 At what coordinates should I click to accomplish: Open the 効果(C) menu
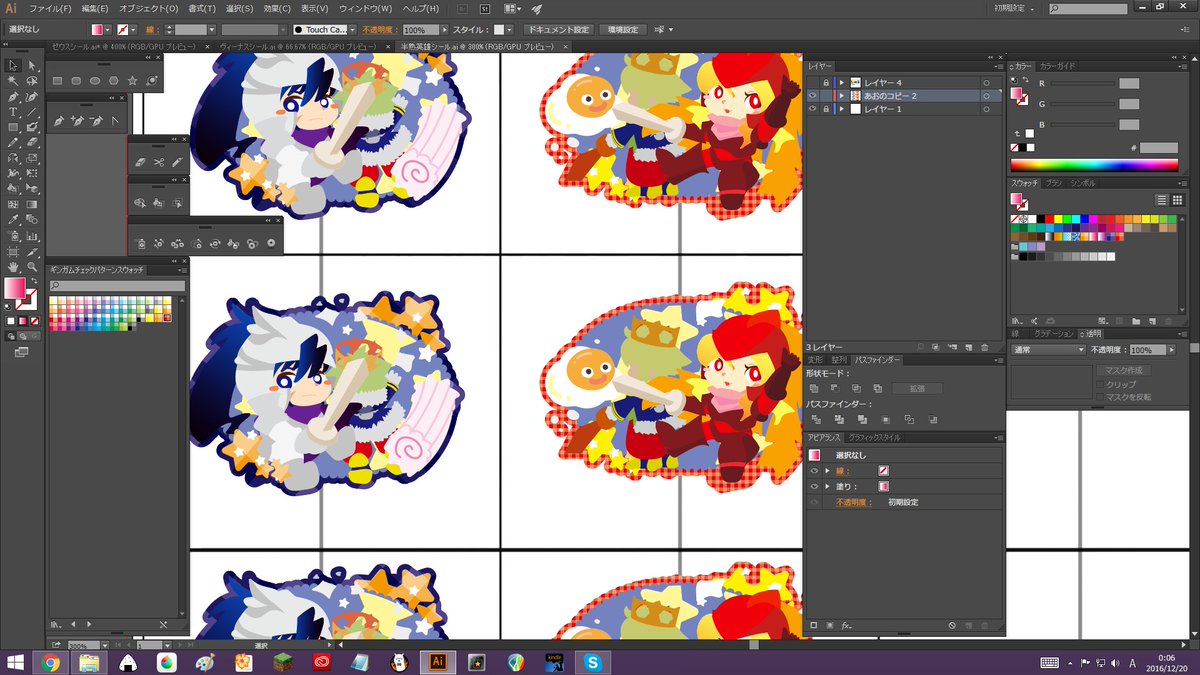coord(277,9)
